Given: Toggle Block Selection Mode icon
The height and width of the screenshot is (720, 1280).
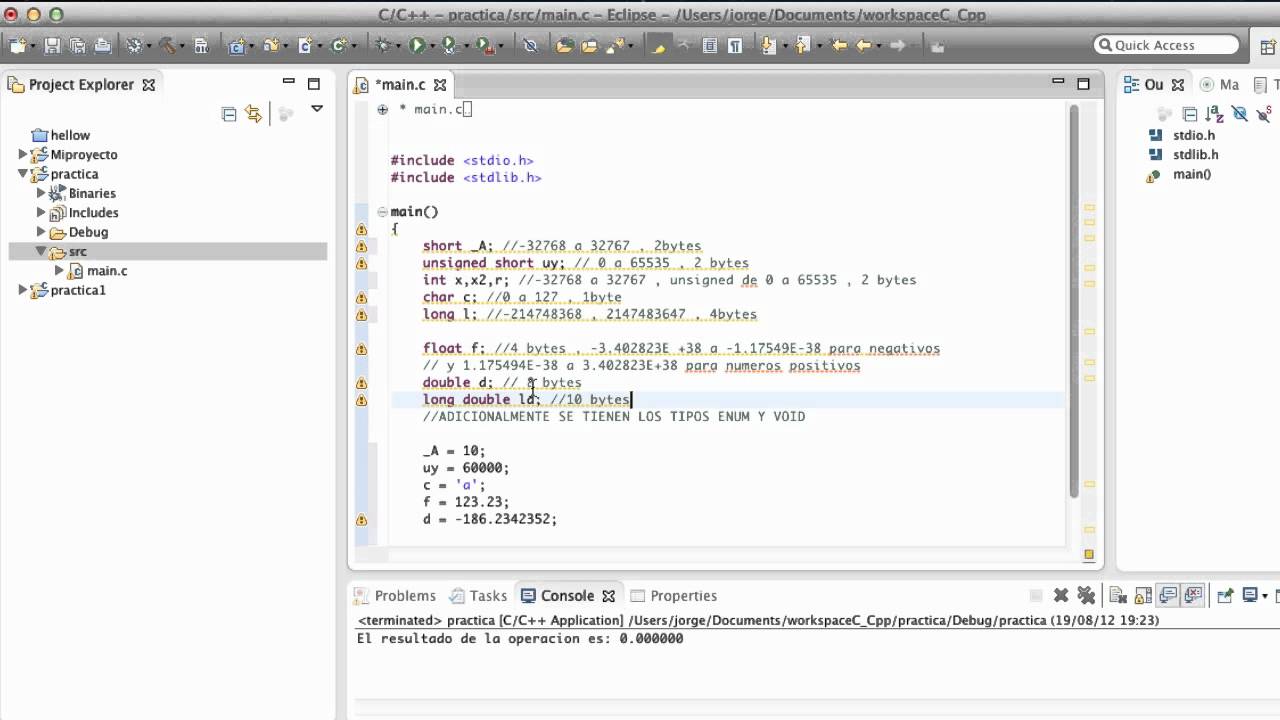Looking at the screenshot, I should (710, 46).
